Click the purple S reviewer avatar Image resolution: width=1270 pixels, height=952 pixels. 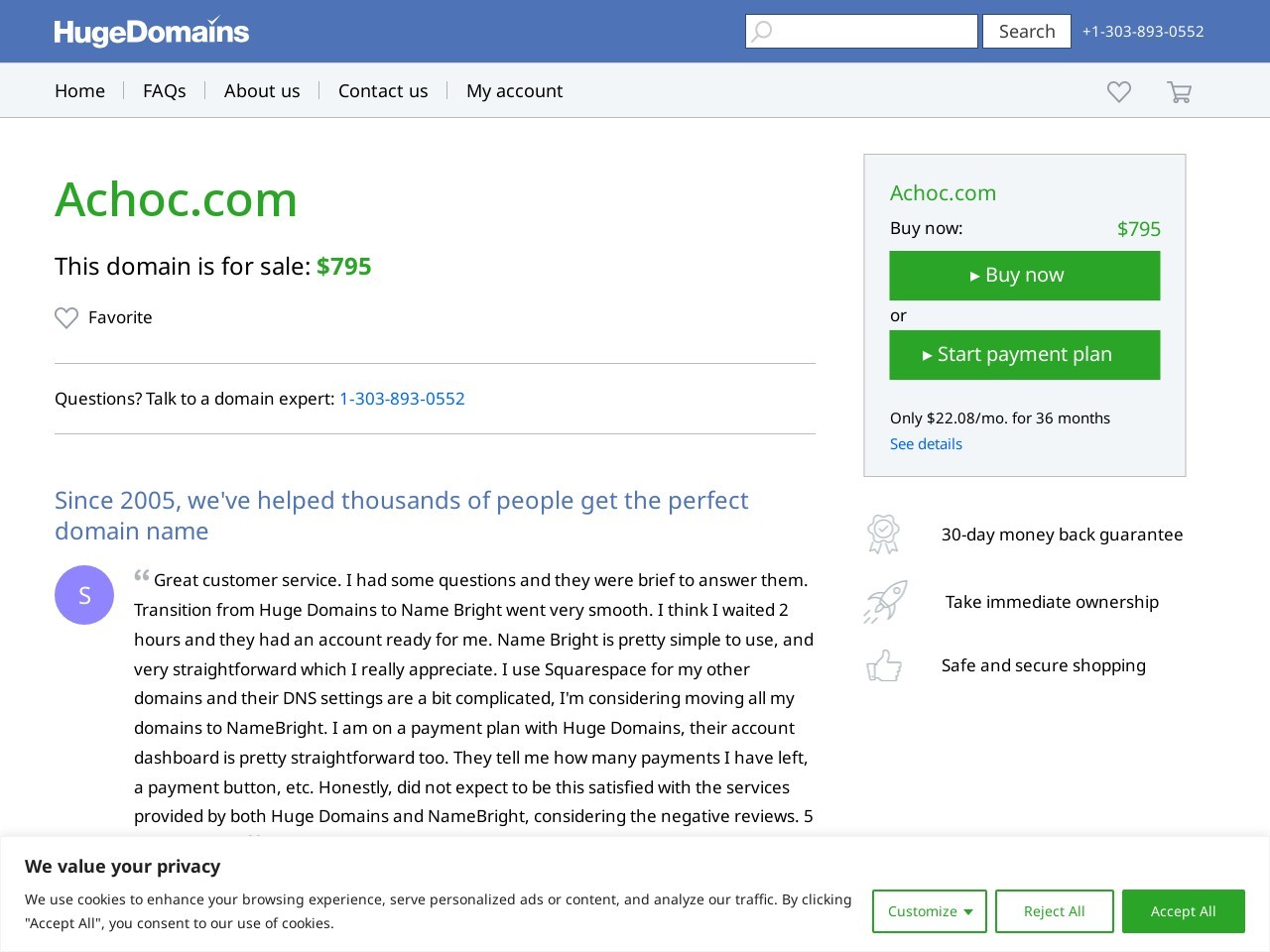pos(84,595)
